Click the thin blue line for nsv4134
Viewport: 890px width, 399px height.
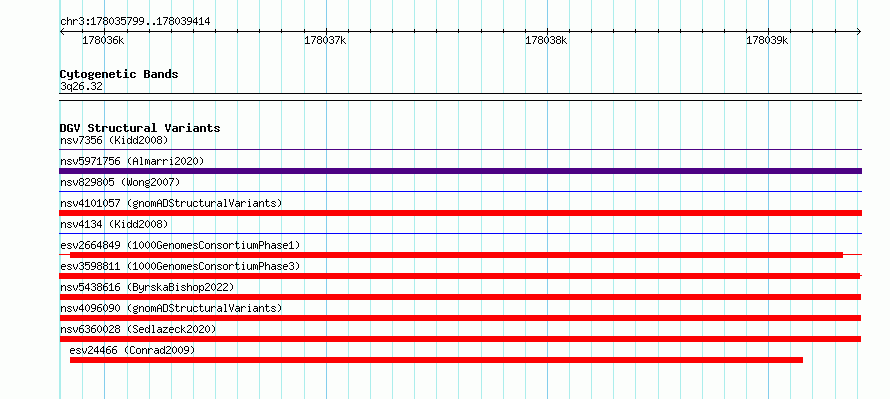click(460, 234)
